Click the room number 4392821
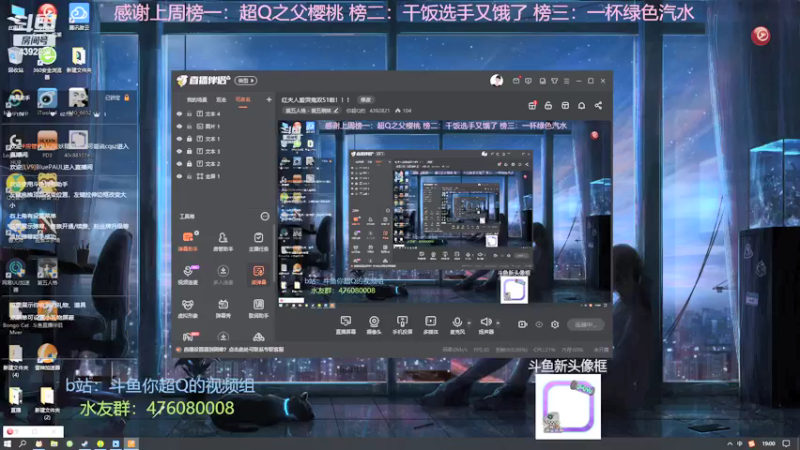Viewport: 800px width, 450px height. coord(380,111)
